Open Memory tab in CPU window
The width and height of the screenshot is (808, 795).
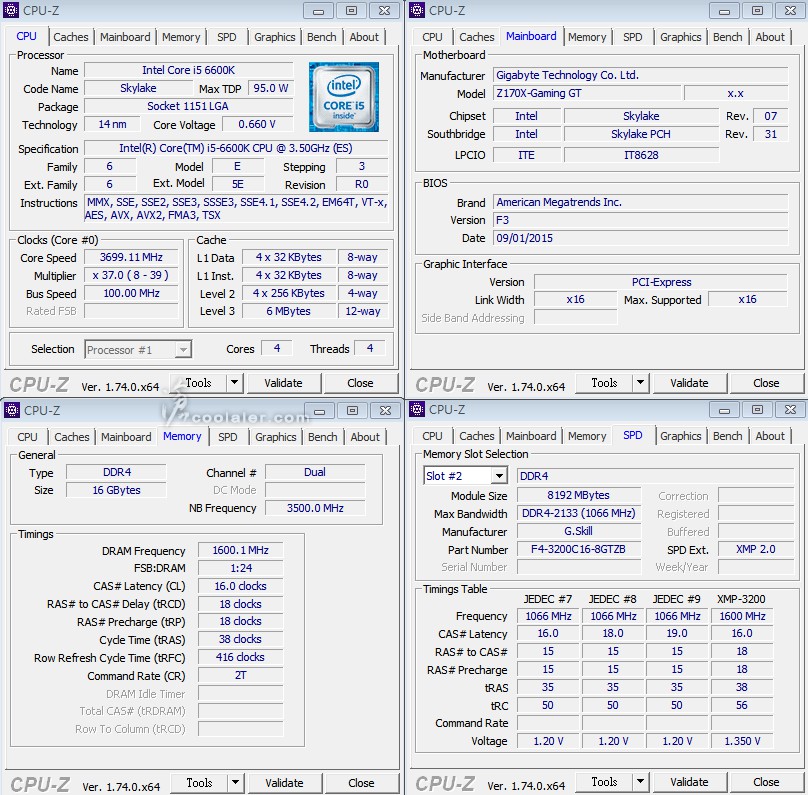click(181, 37)
